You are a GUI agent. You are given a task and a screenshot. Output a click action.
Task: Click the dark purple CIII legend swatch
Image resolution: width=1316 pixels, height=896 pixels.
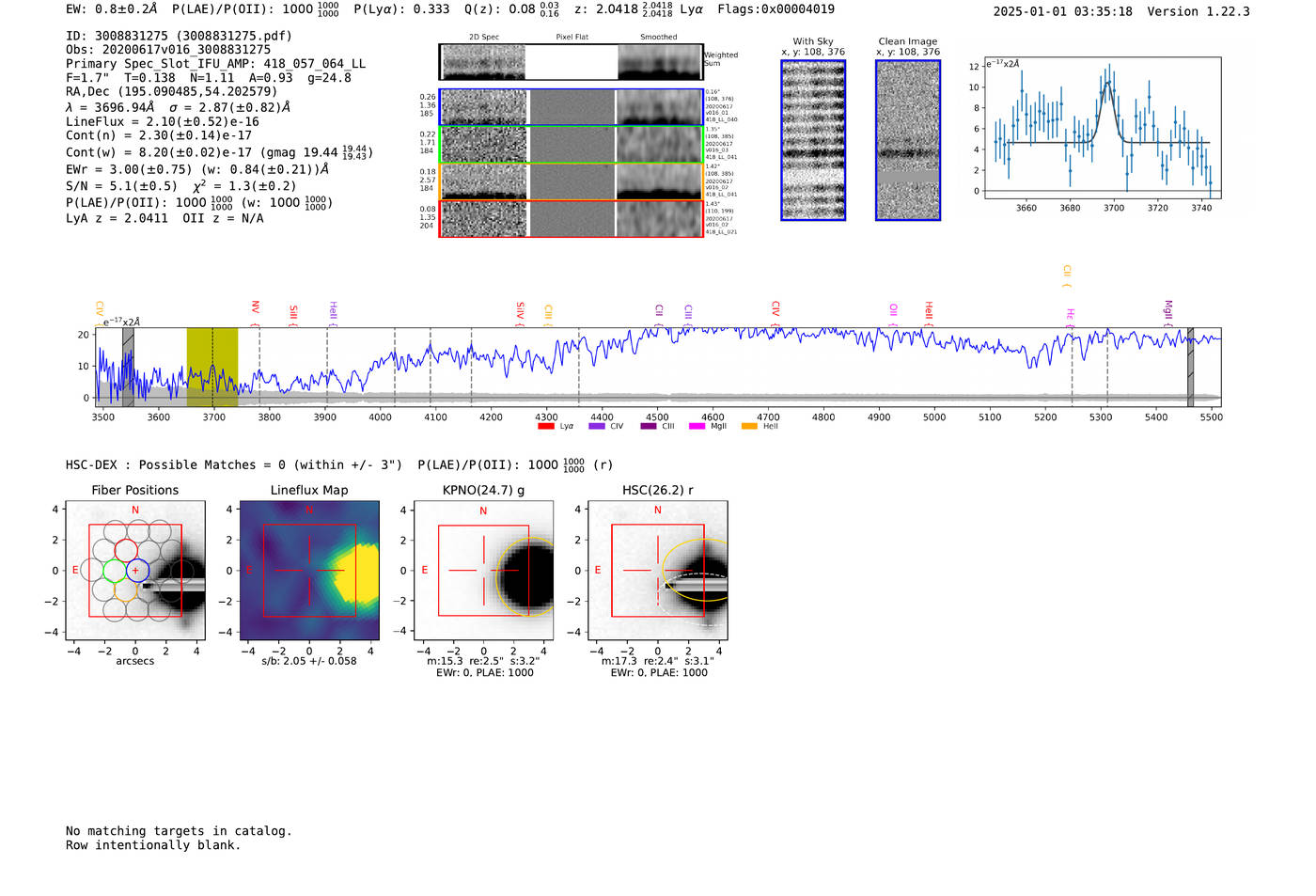(649, 426)
